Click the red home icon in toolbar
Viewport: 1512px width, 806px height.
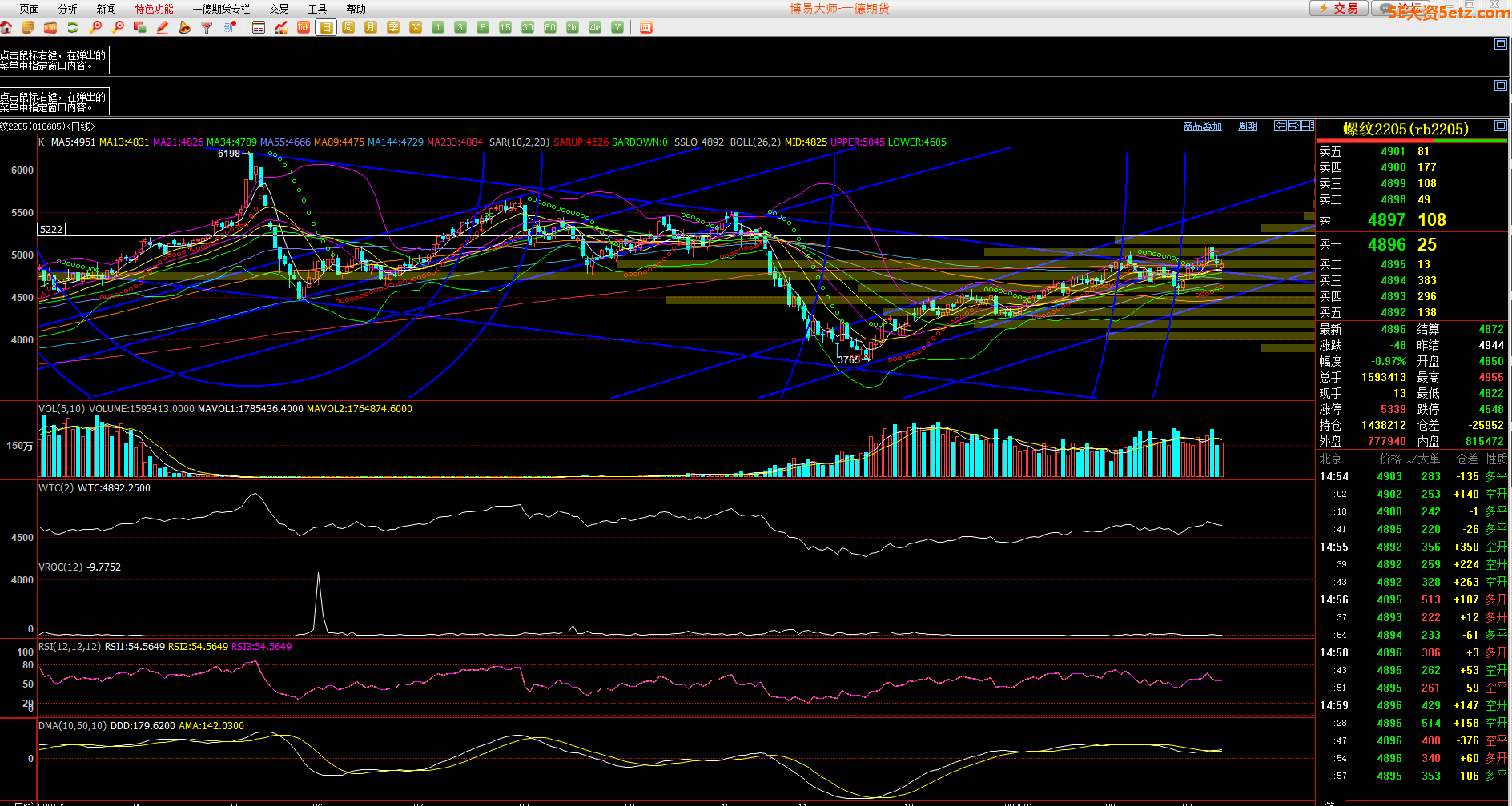pyautogui.click(x=6, y=27)
